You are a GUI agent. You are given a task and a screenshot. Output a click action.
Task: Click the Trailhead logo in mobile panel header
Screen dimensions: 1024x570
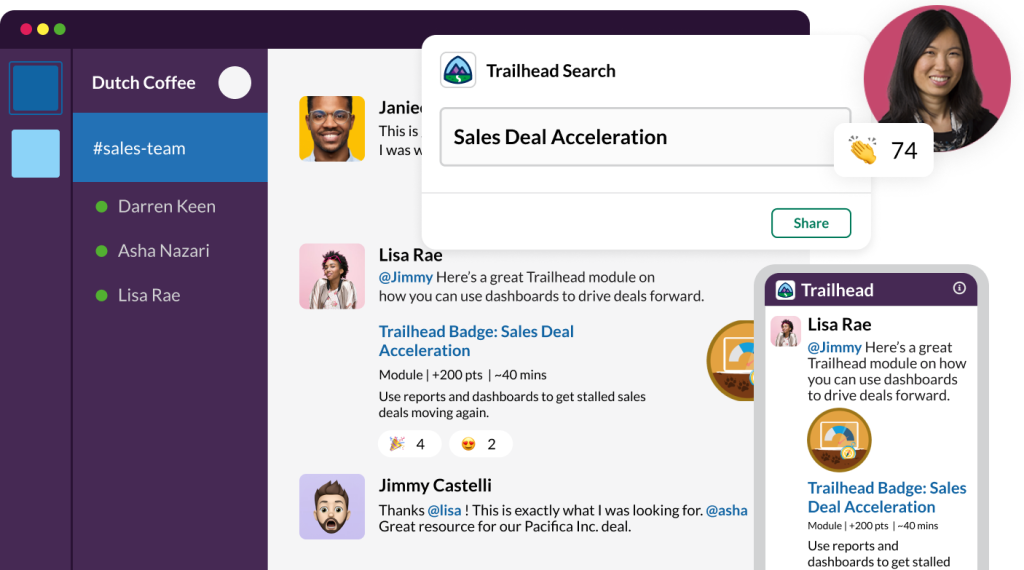[x=785, y=290]
